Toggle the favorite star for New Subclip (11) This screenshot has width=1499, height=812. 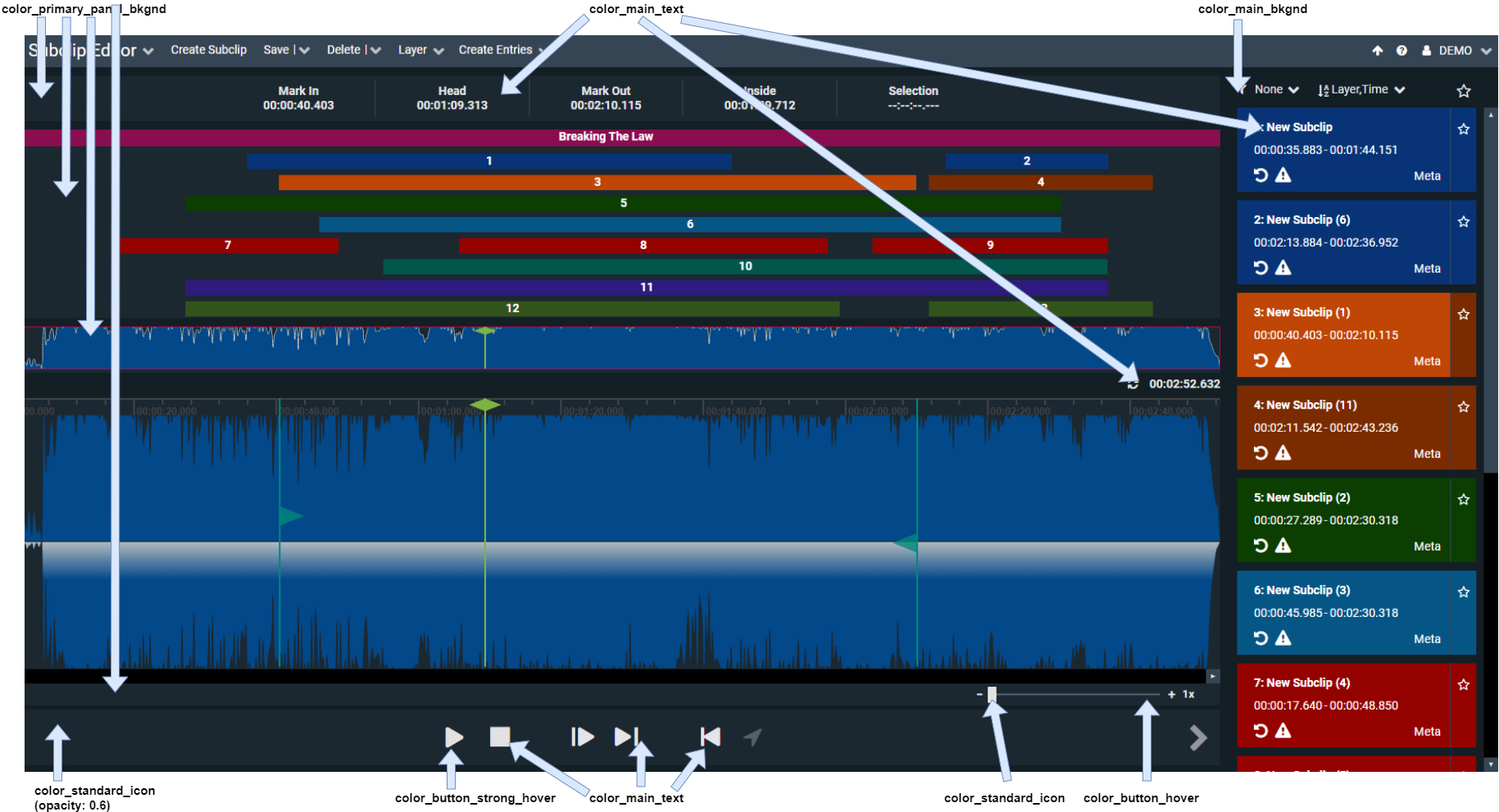(1464, 407)
